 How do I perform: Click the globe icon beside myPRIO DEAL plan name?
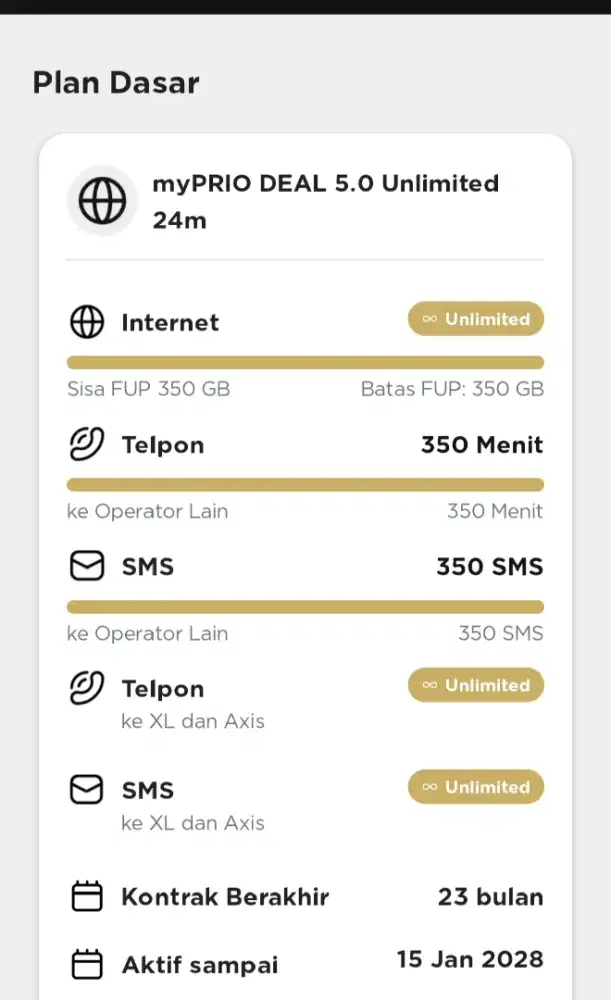point(100,200)
